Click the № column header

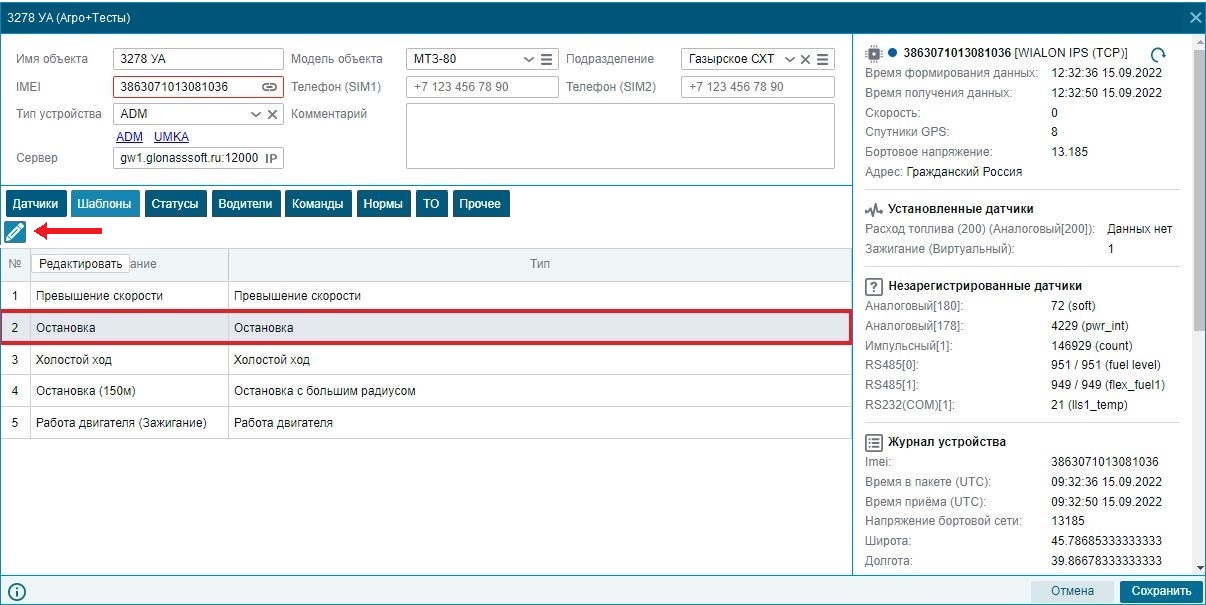click(x=15, y=264)
